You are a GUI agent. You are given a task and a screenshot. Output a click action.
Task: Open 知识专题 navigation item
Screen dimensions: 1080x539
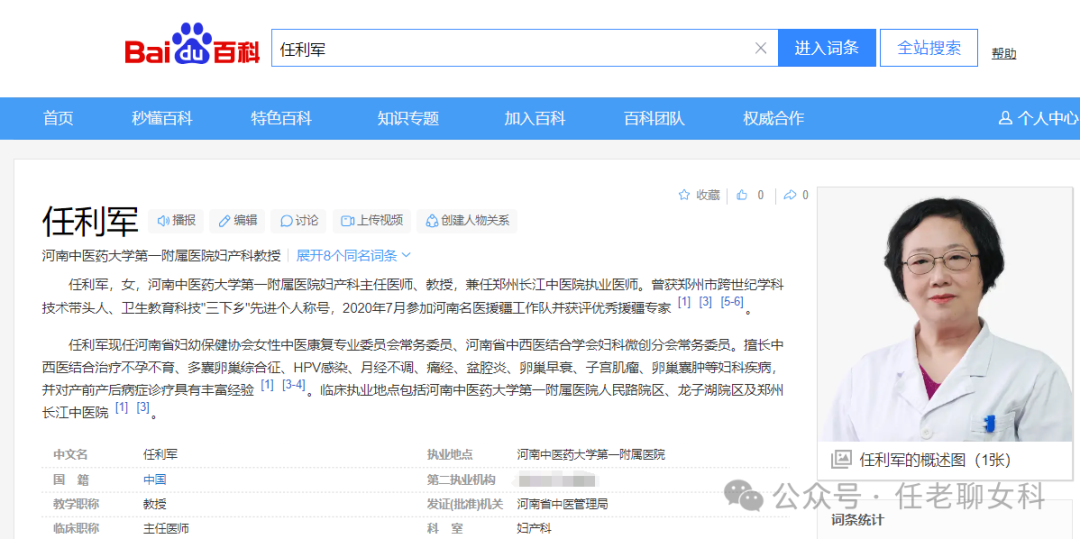point(408,118)
